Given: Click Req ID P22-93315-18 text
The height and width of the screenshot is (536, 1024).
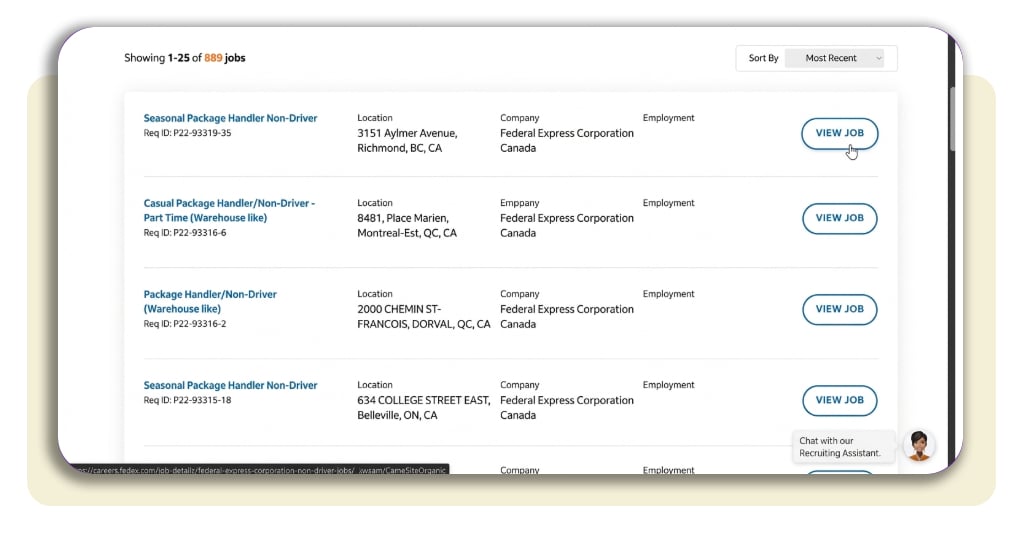Looking at the screenshot, I should 187,400.
